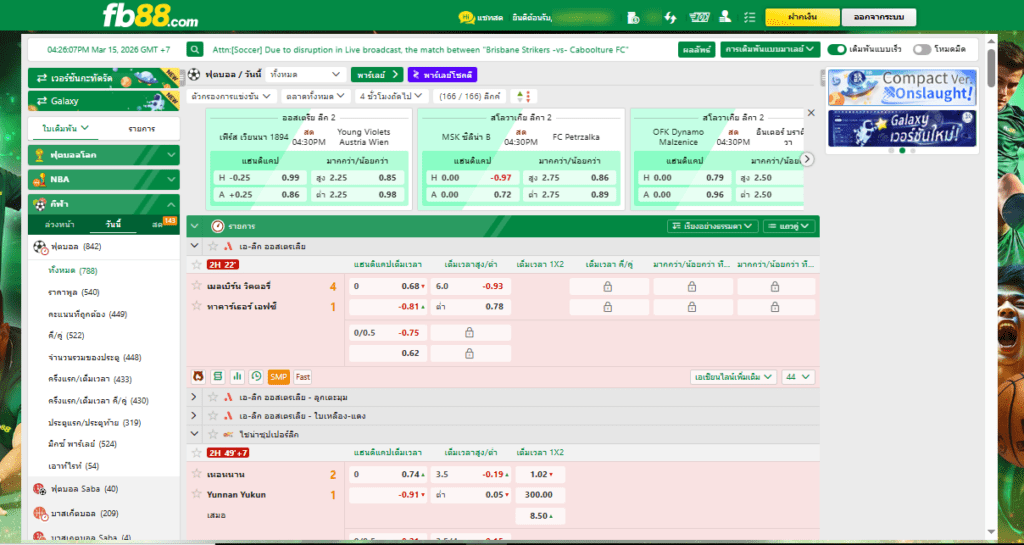Viewport: 1024px width, 545px height.
Task: Star the 2H 49'+7 match header
Action: pyautogui.click(x=196, y=452)
